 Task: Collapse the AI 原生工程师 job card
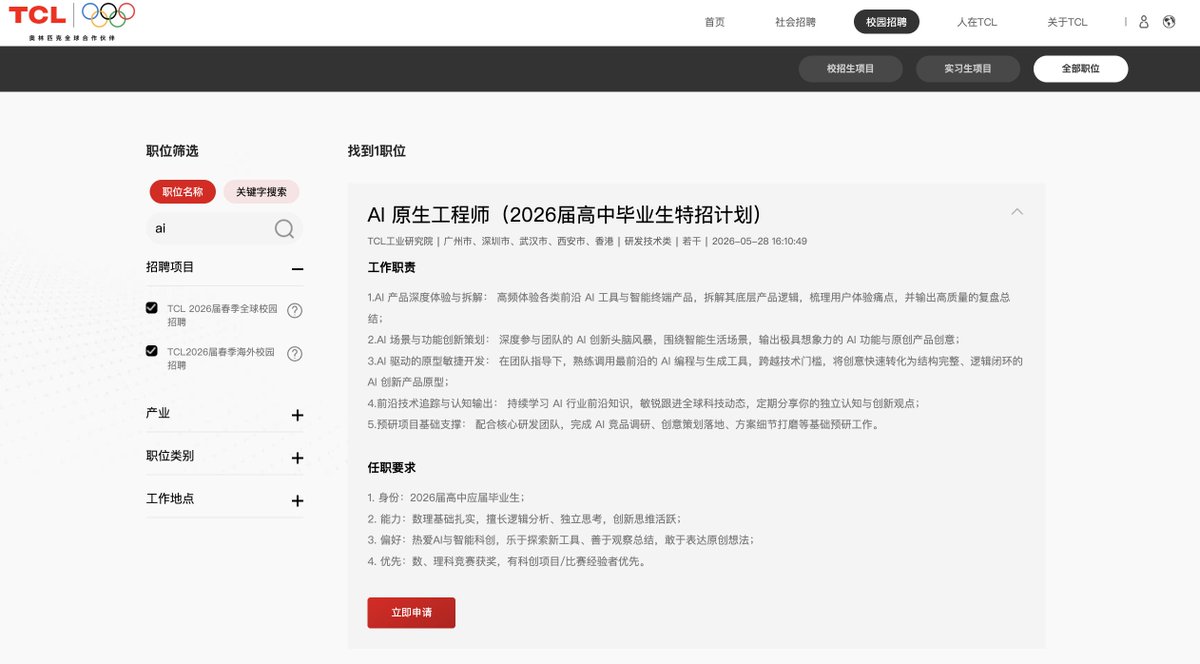tap(1017, 212)
